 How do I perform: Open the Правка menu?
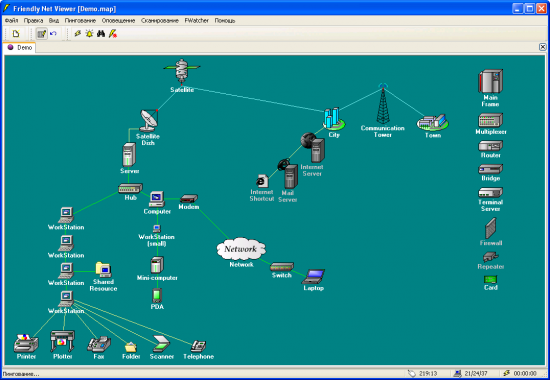(33, 21)
